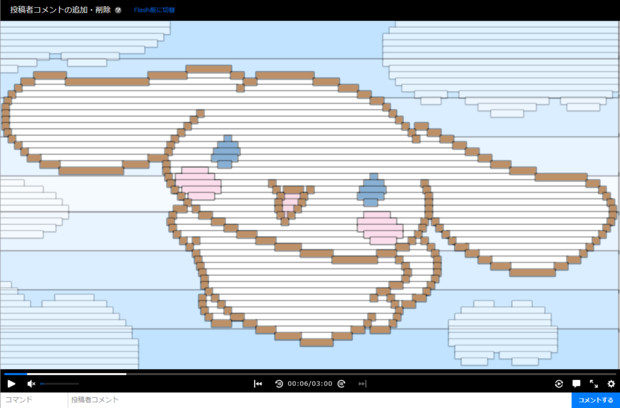
Task: Rewind a few seconds
Action: point(279,383)
